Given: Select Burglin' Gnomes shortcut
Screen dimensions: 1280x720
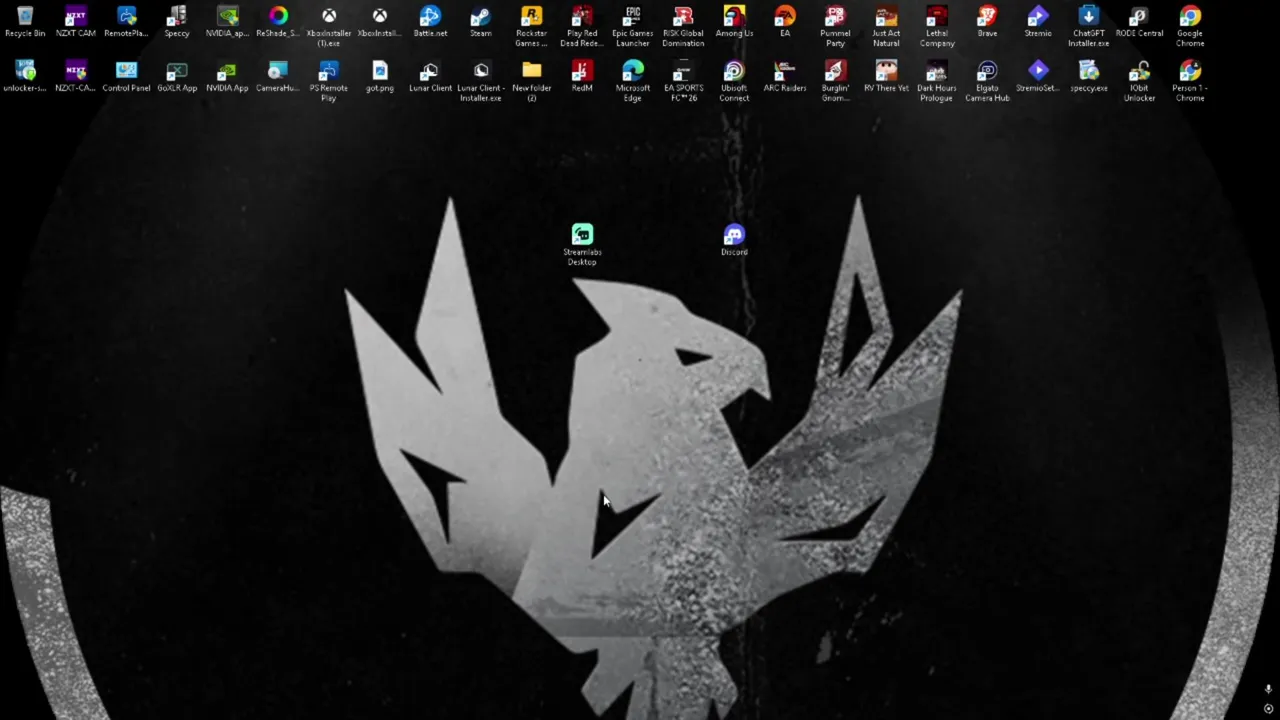Looking at the screenshot, I should coord(835,82).
